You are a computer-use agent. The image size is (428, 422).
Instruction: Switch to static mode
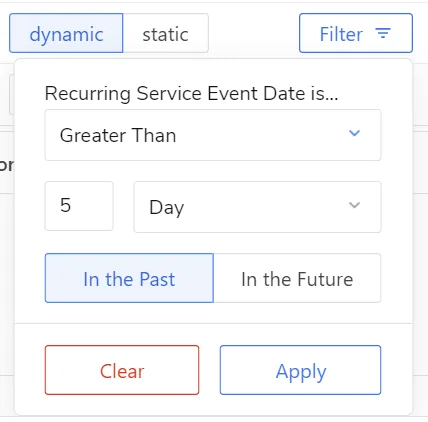166,33
